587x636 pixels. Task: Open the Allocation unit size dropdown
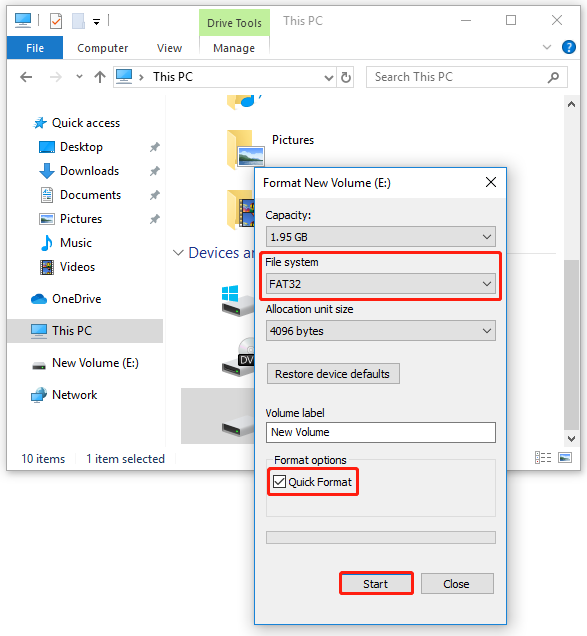(381, 331)
